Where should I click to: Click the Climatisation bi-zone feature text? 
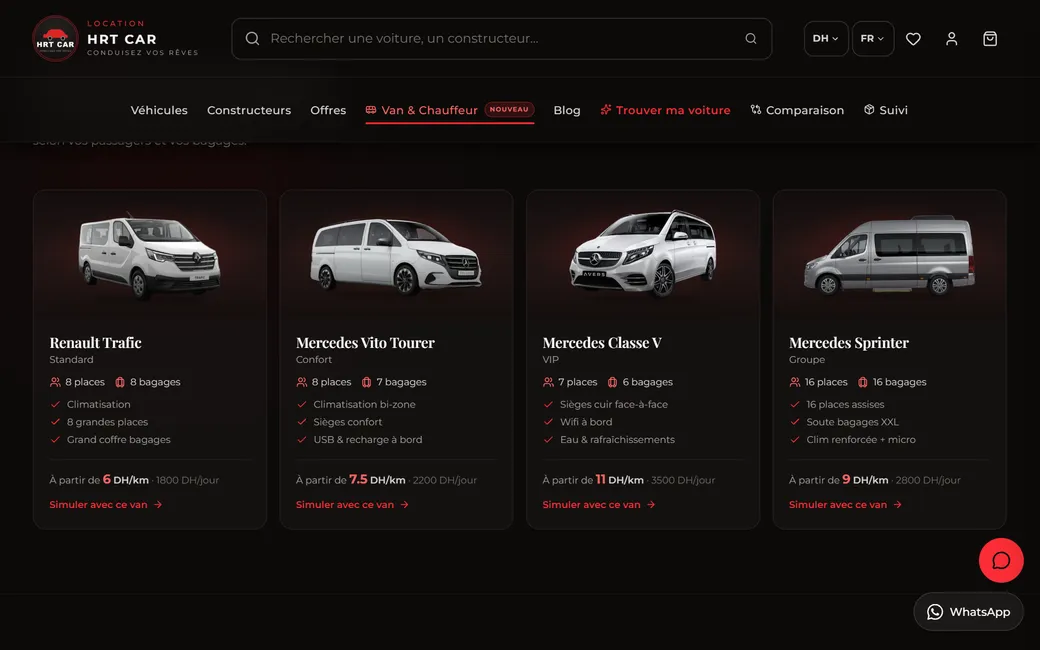click(x=364, y=405)
